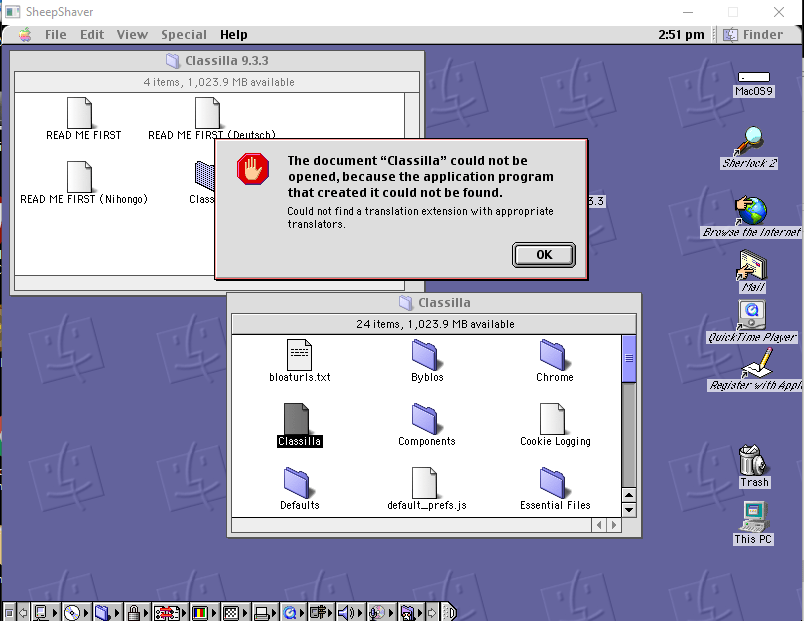Screen dimensions: 804x621
Task: Open the View menu
Action: pyautogui.click(x=132, y=34)
